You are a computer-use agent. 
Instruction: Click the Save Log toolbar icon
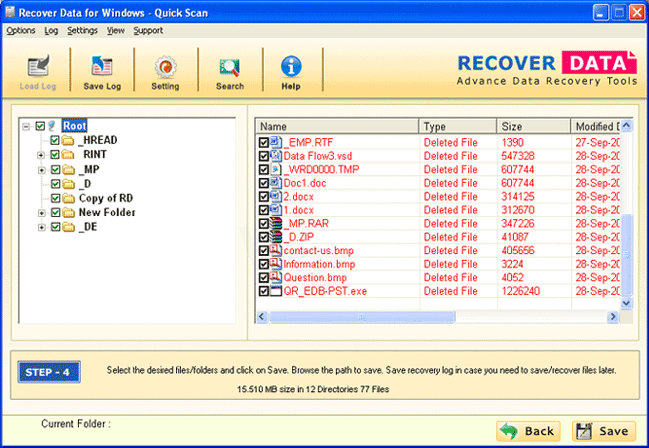(x=100, y=68)
